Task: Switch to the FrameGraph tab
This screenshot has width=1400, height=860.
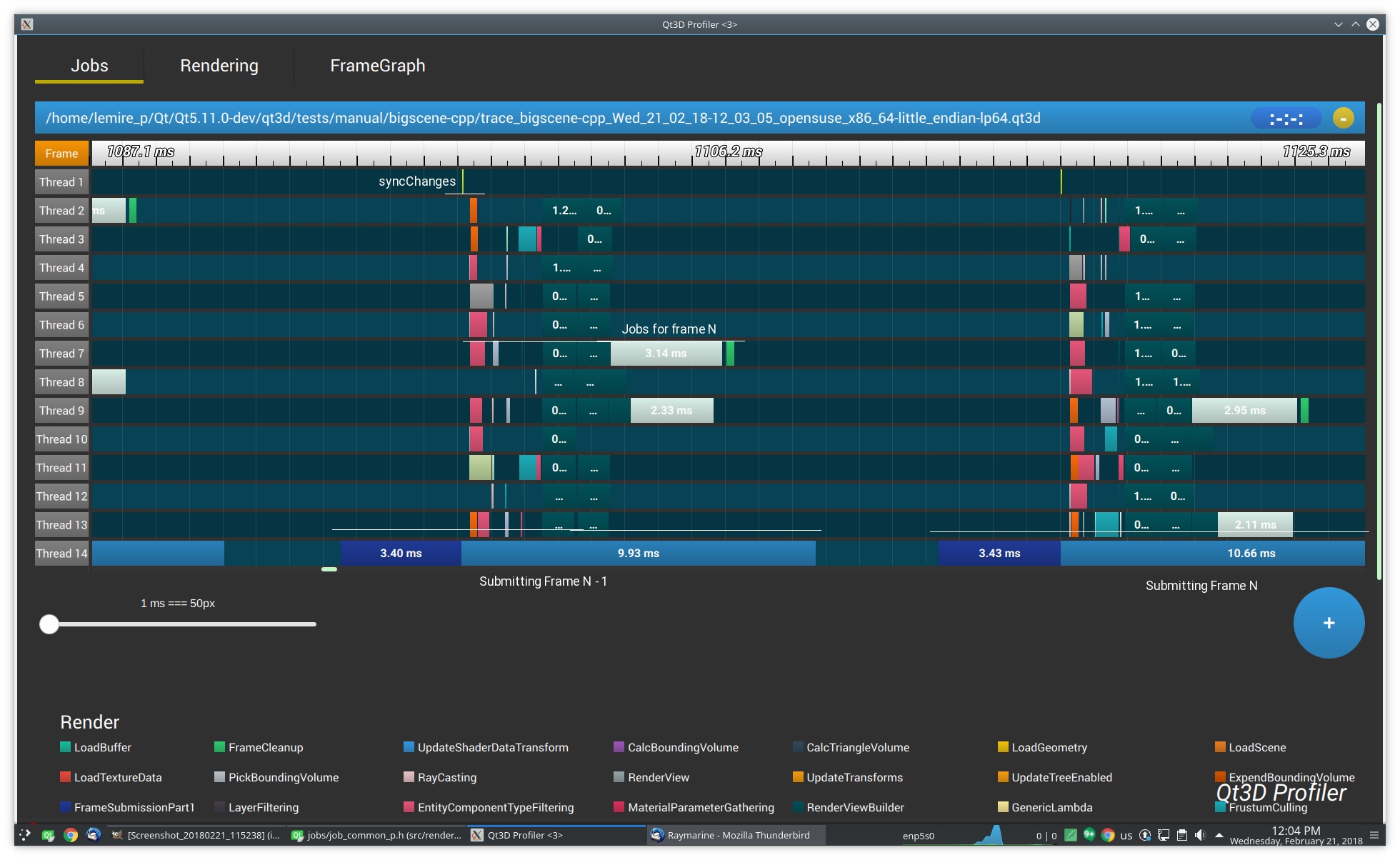Action: pos(378,66)
